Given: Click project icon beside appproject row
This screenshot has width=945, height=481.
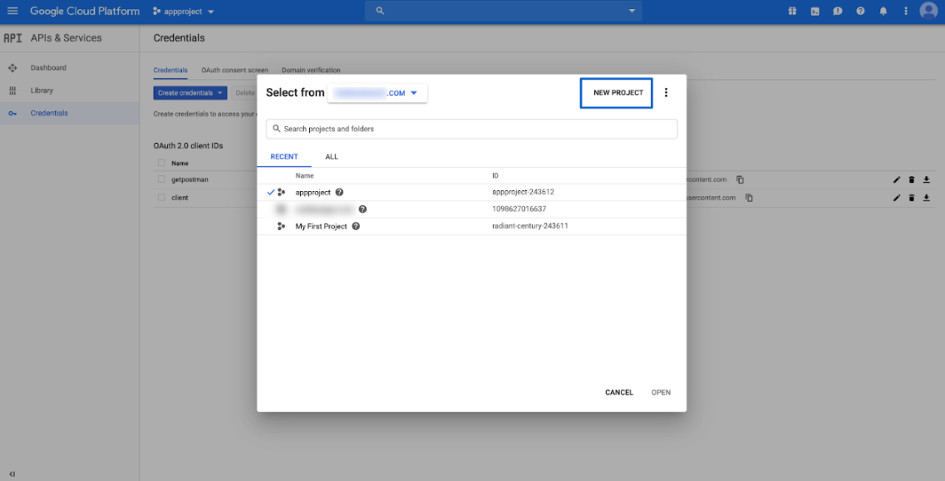Looking at the screenshot, I should [281, 192].
